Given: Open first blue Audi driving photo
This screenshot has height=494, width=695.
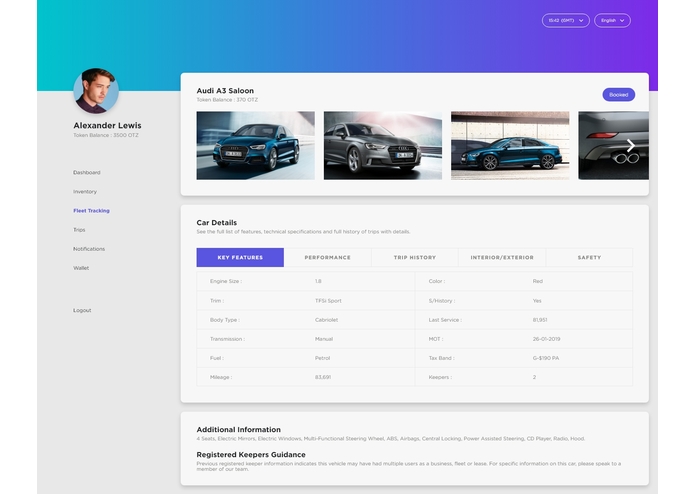Looking at the screenshot, I should [256, 145].
